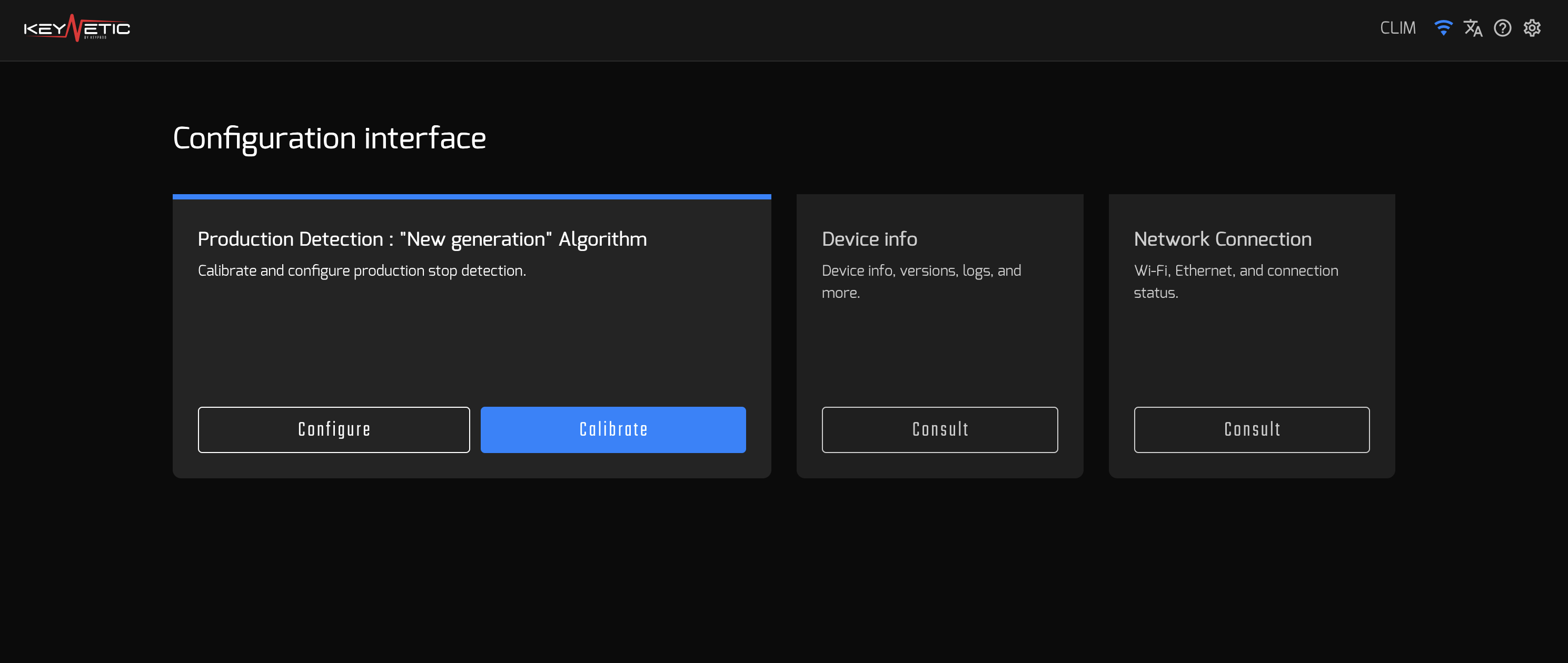Screen dimensions: 1568x663
Task: Start calibration with the Calibrate button
Action: [x=613, y=429]
